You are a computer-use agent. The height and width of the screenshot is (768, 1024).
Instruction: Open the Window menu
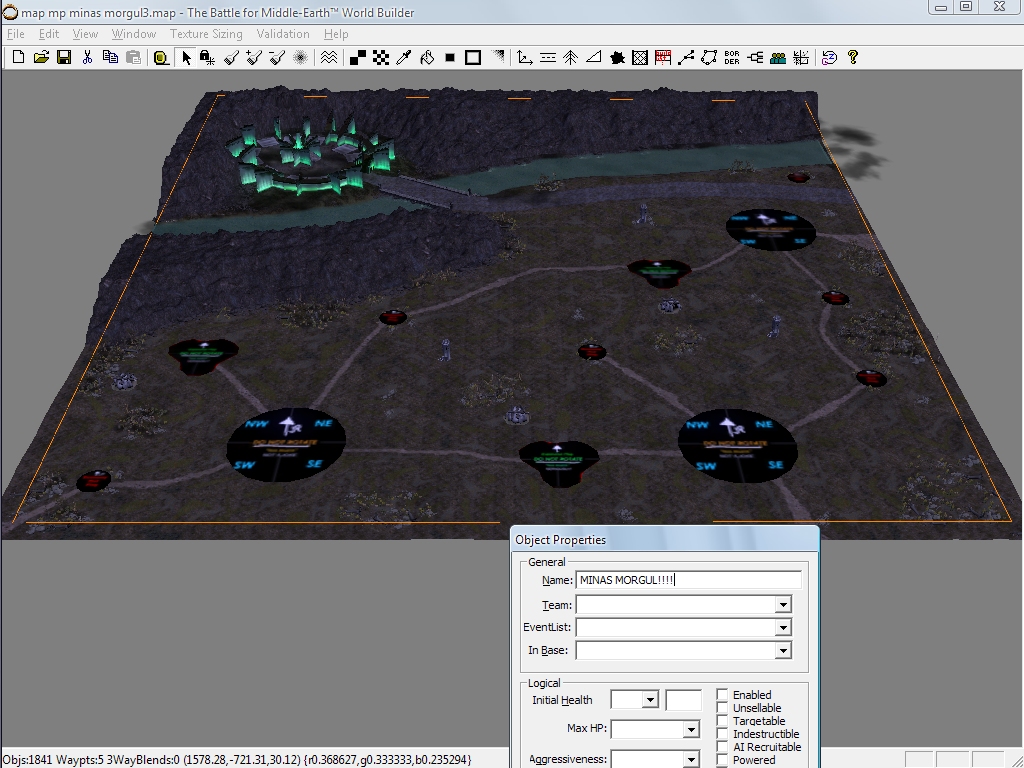134,34
